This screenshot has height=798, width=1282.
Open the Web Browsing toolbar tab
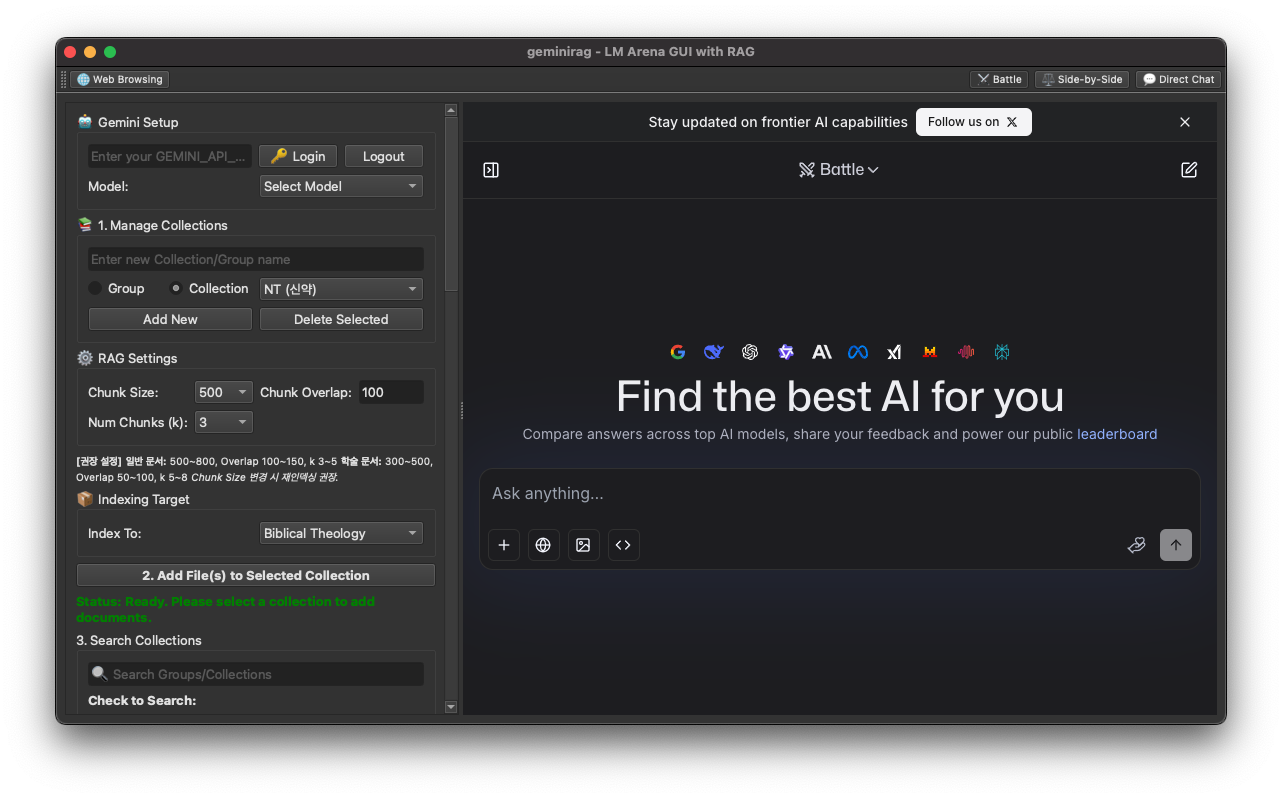click(120, 79)
